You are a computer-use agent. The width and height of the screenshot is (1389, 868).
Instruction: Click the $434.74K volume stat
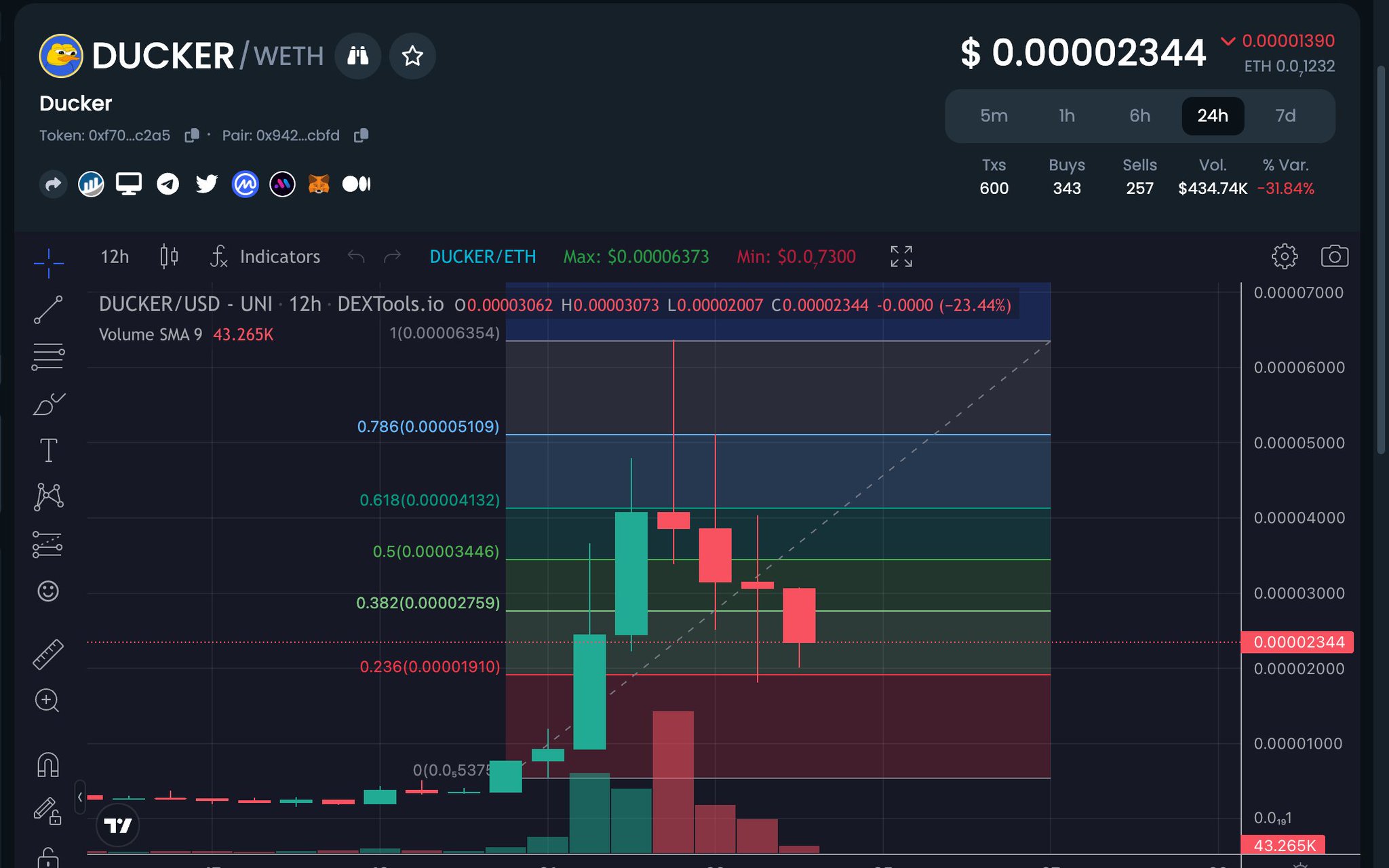click(1213, 189)
